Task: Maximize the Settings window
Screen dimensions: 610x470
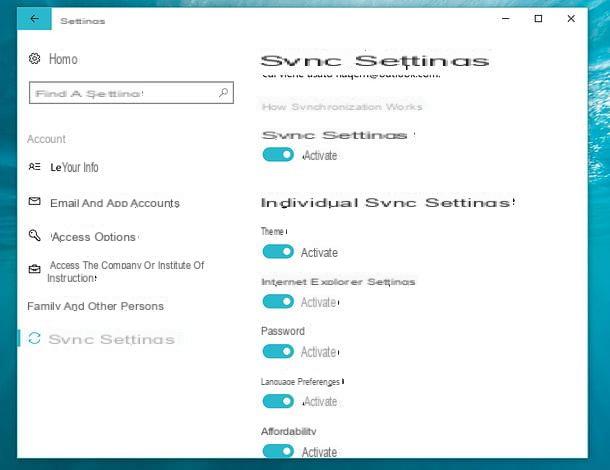Action: coord(538,19)
